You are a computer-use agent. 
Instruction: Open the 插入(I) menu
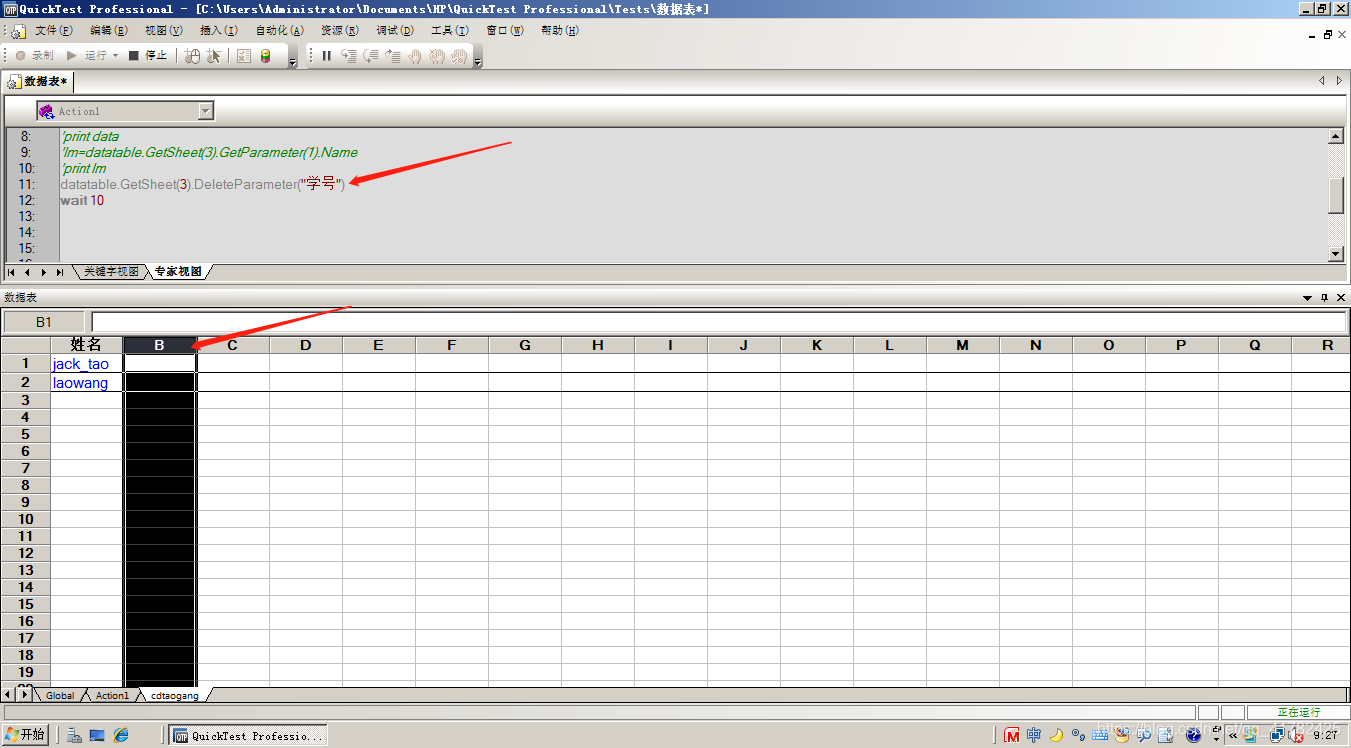pyautogui.click(x=218, y=31)
